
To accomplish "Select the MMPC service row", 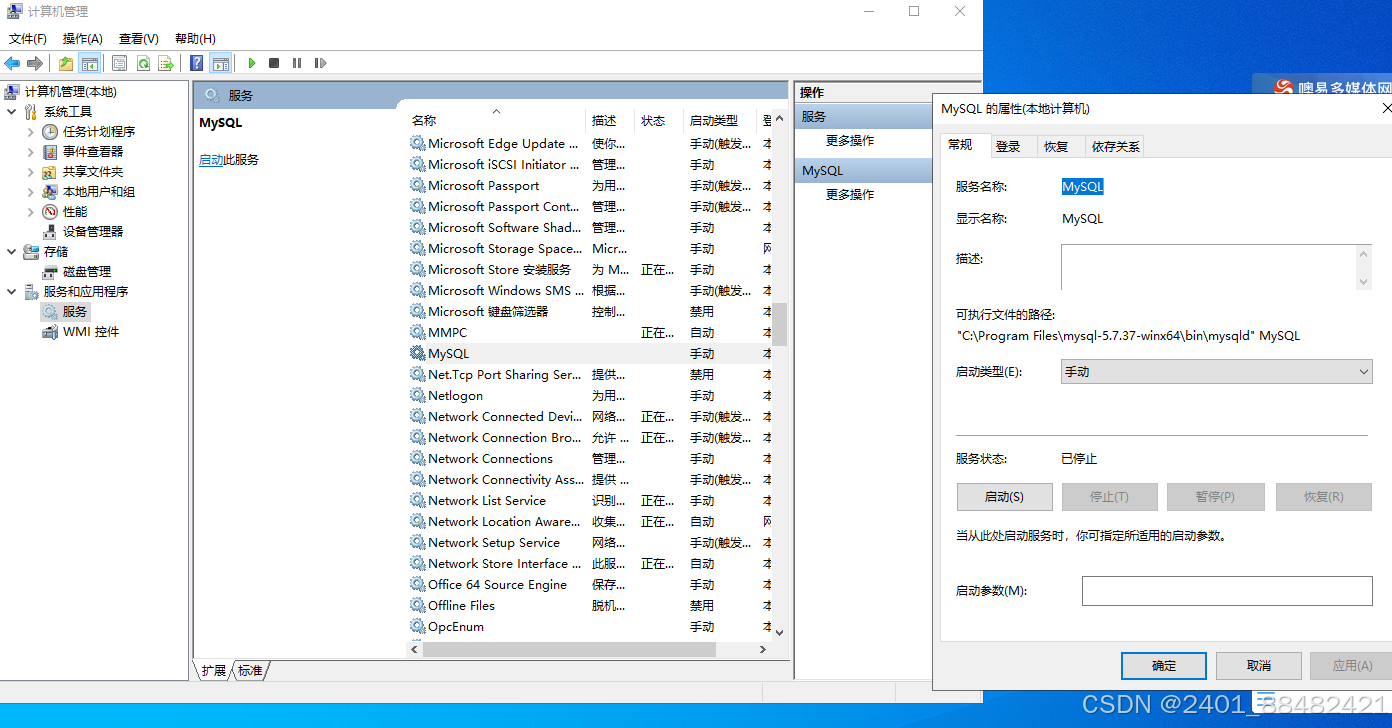I will coord(589,333).
